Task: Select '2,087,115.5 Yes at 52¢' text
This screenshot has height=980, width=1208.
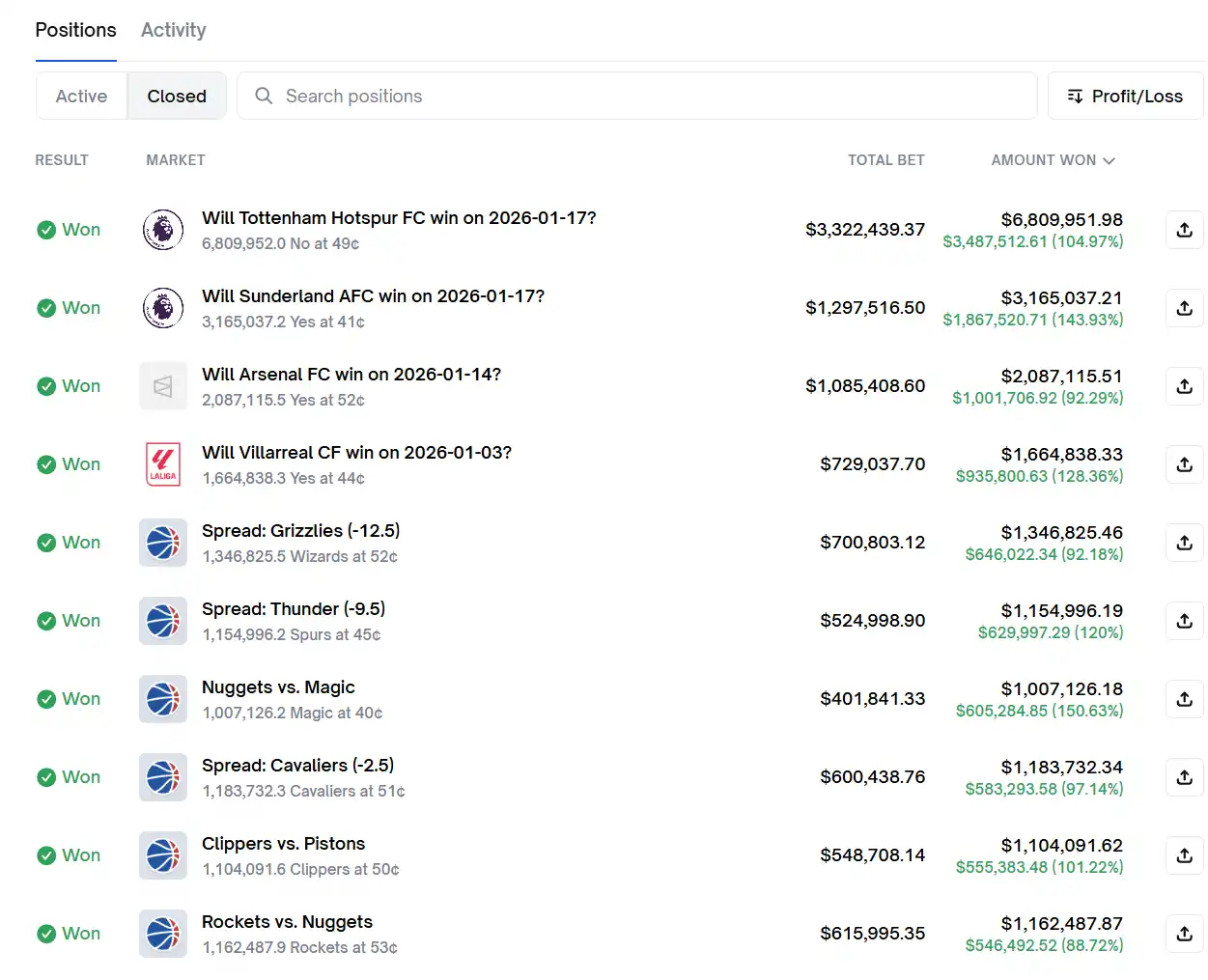Action: [283, 400]
